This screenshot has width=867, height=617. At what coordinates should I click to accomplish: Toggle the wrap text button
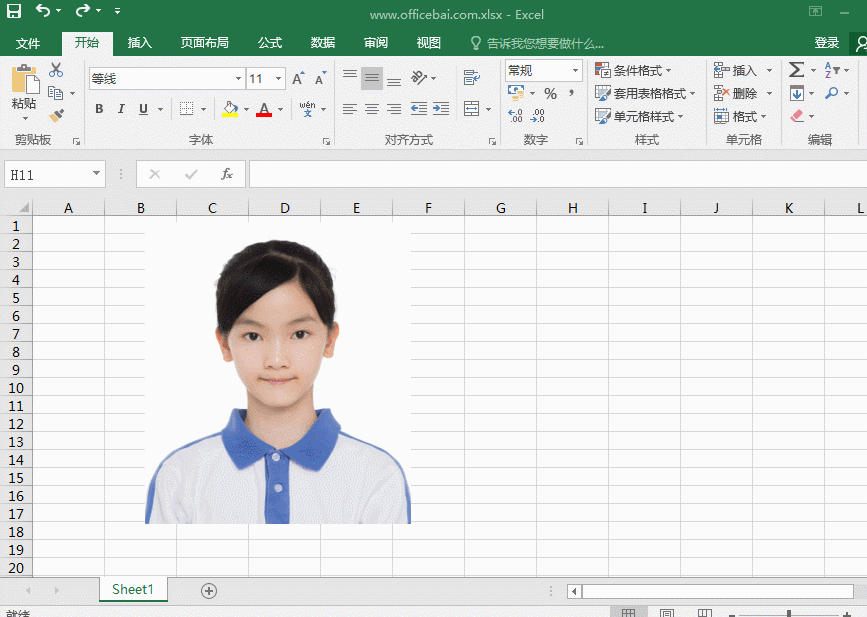coord(472,78)
